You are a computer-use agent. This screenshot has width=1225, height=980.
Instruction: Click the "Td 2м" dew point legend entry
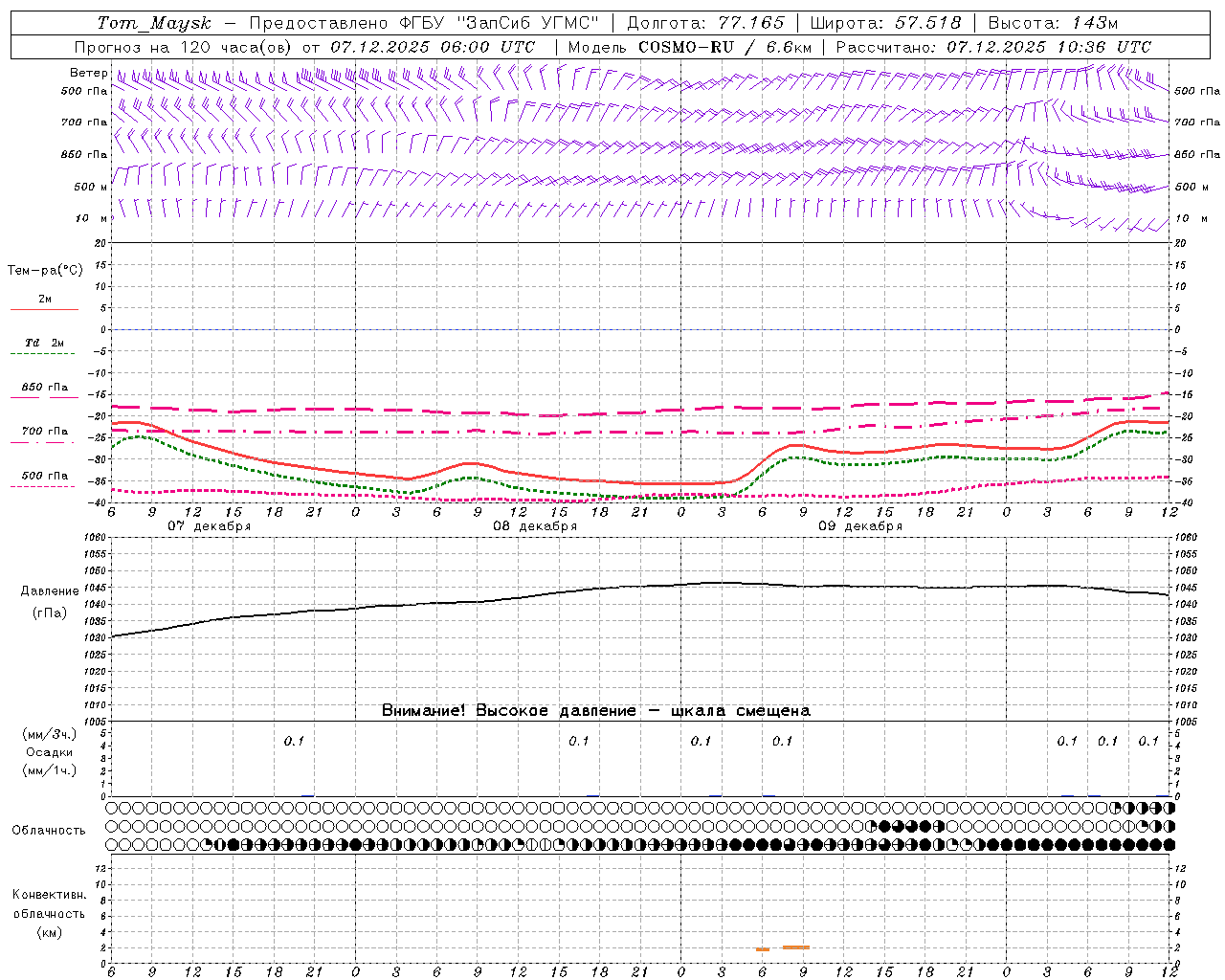pos(44,344)
